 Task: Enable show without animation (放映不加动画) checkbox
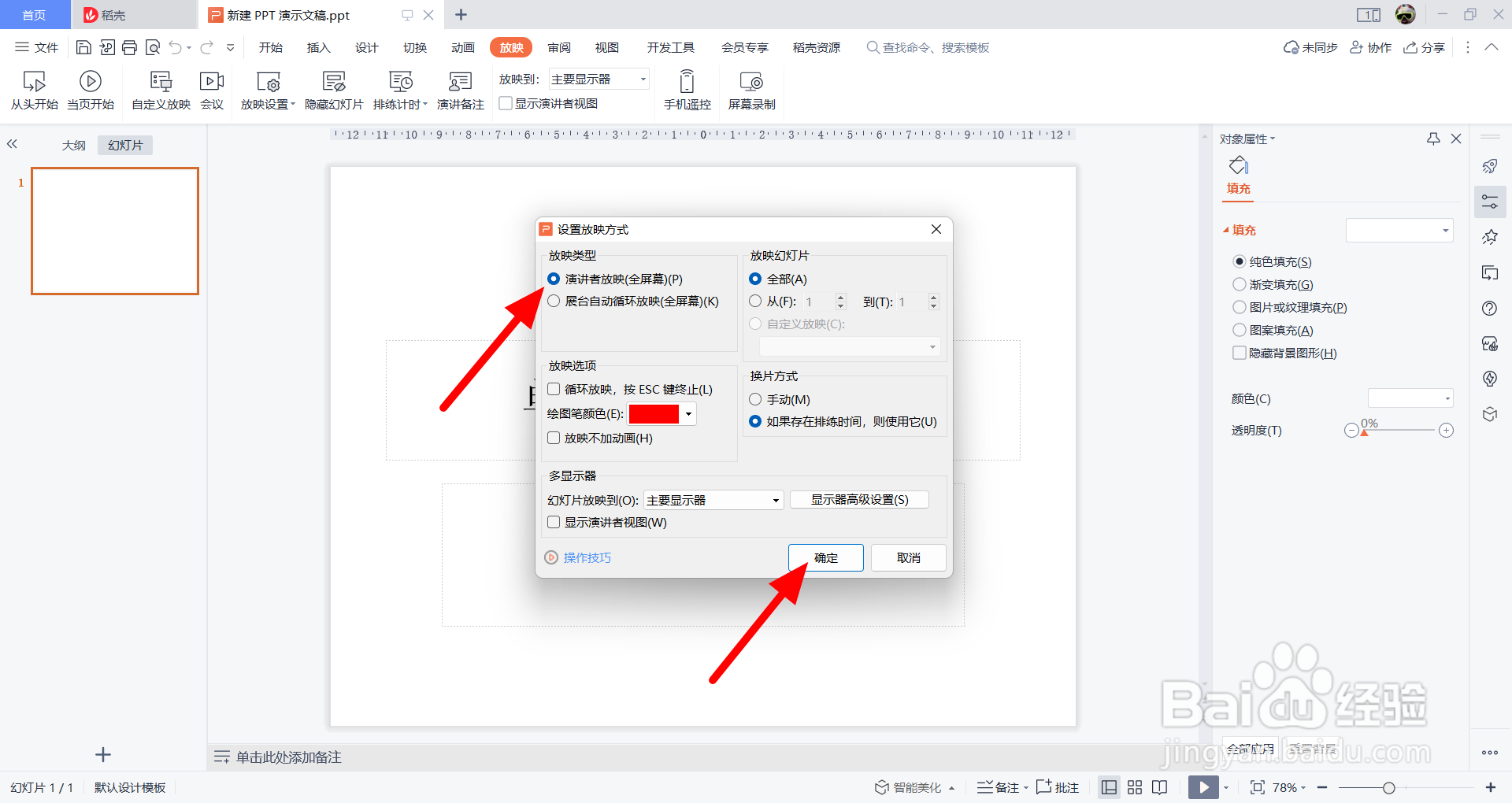554,438
